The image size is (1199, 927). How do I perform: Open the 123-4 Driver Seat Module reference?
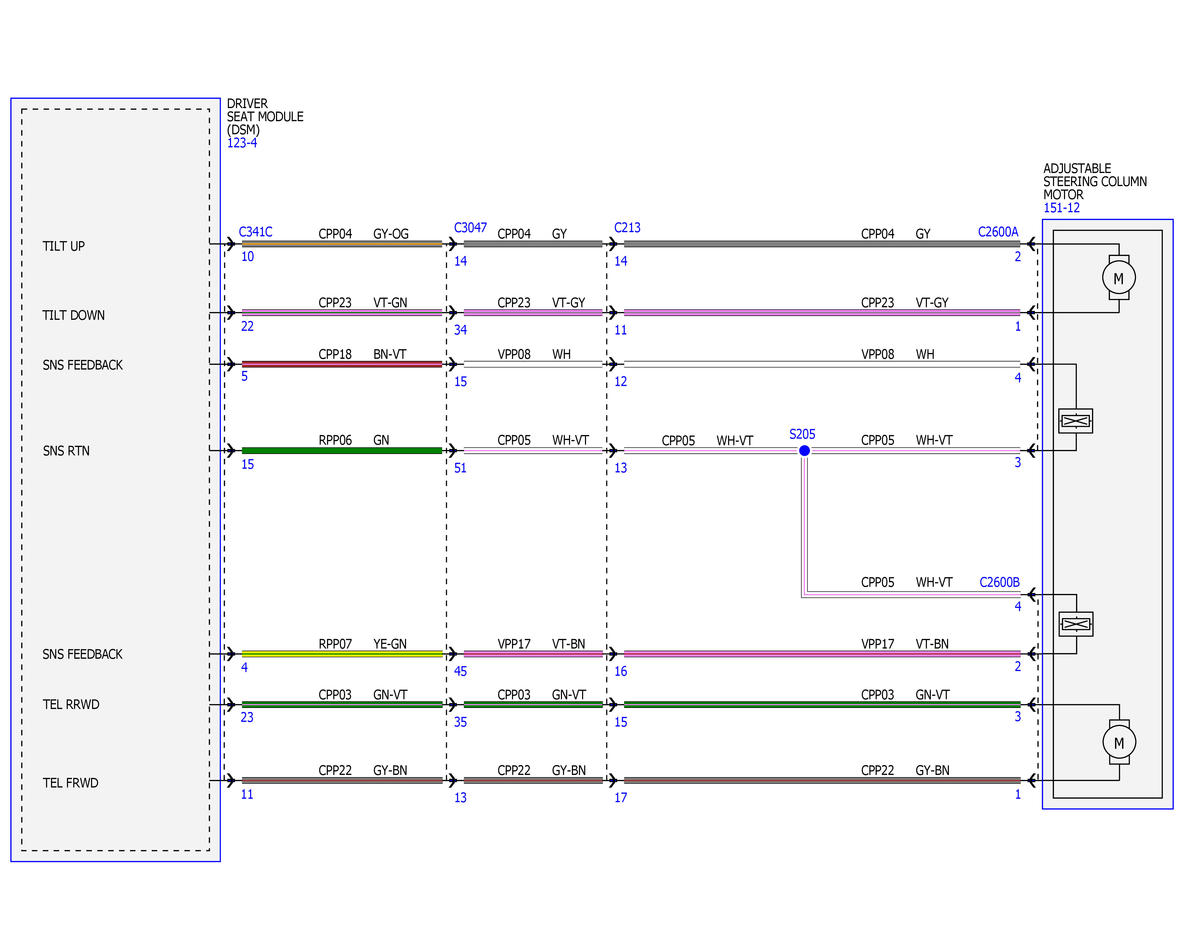point(242,143)
